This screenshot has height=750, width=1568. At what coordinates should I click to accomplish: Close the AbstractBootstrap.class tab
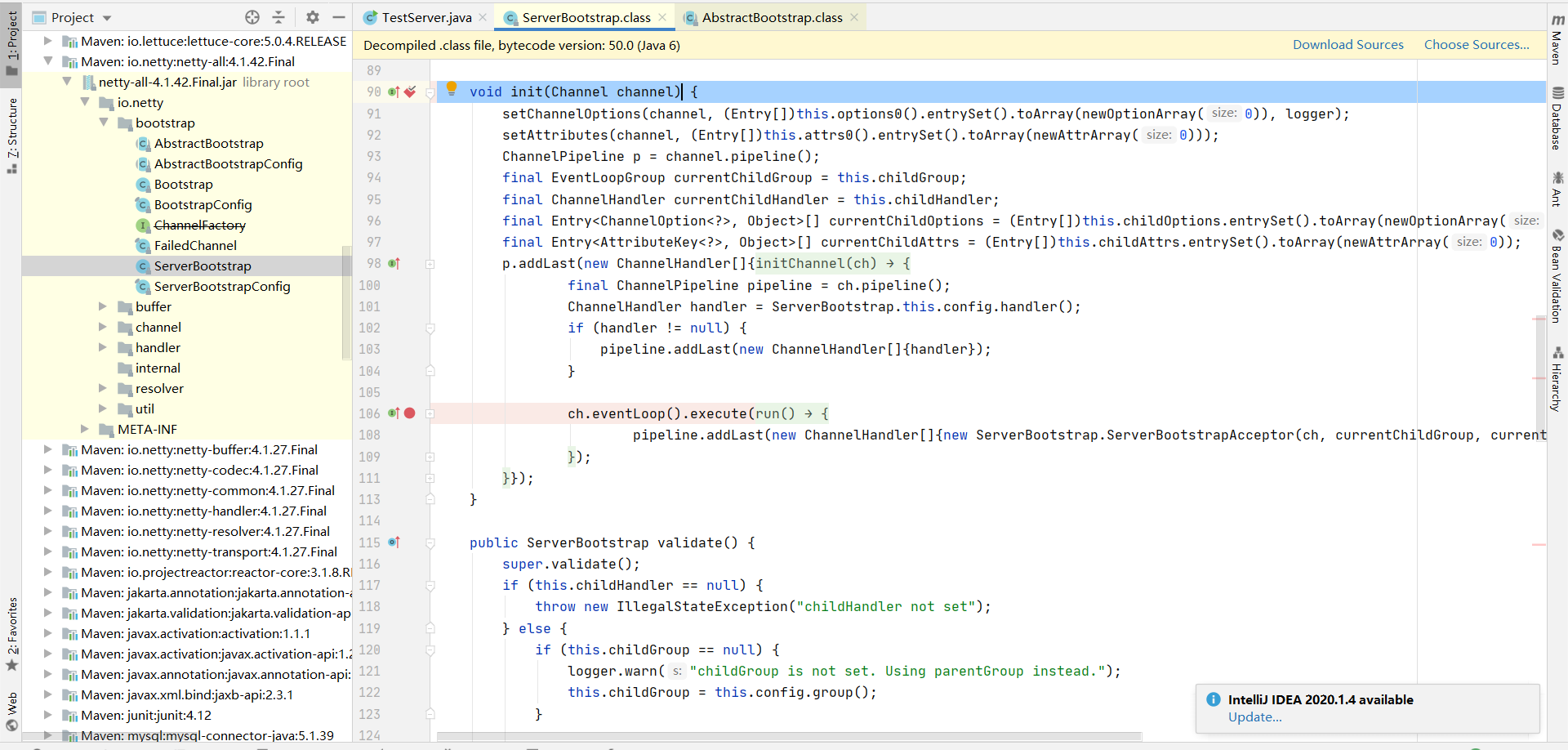[x=854, y=17]
